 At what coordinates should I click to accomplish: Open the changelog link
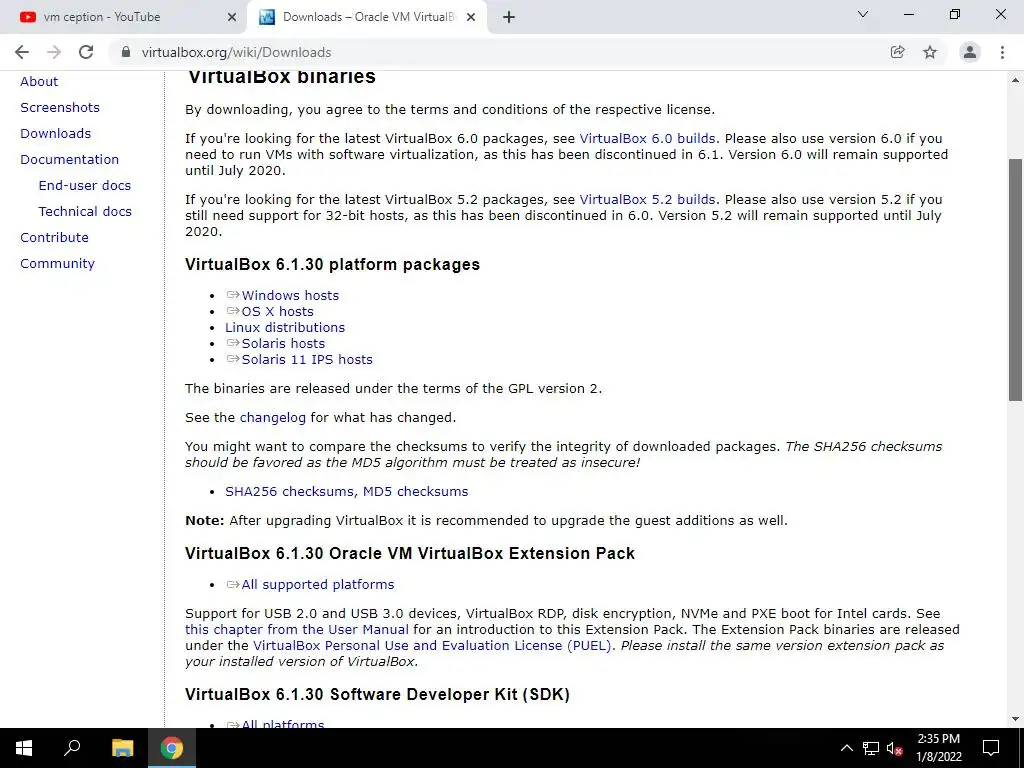coord(272,417)
